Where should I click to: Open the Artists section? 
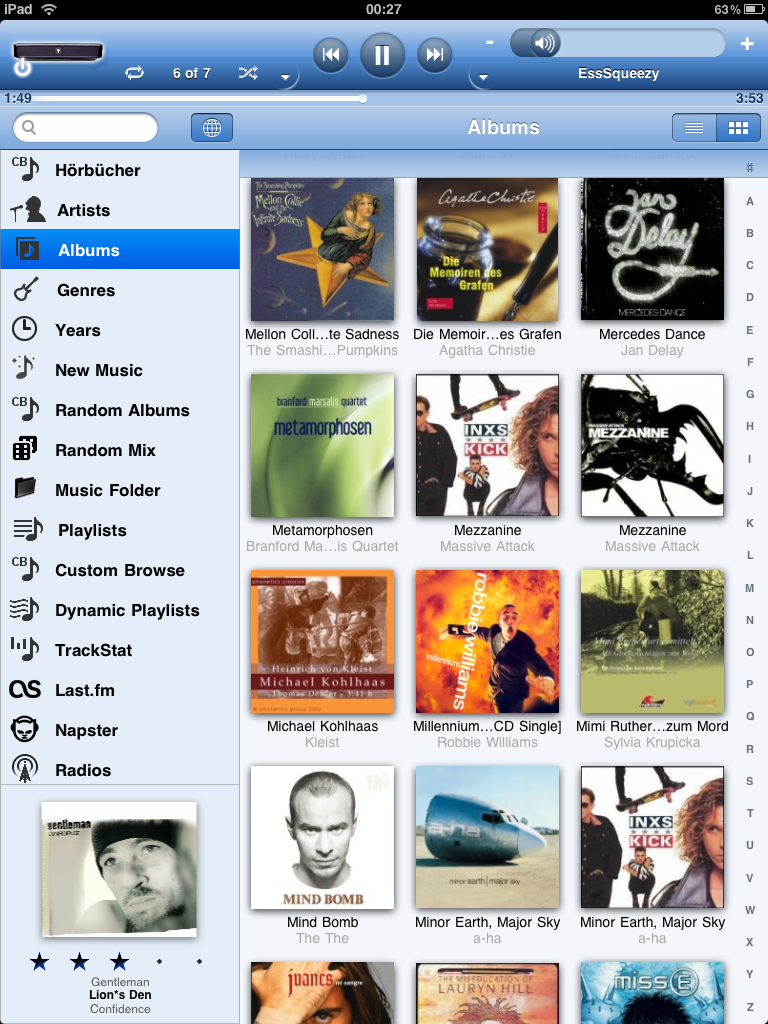(x=120, y=210)
